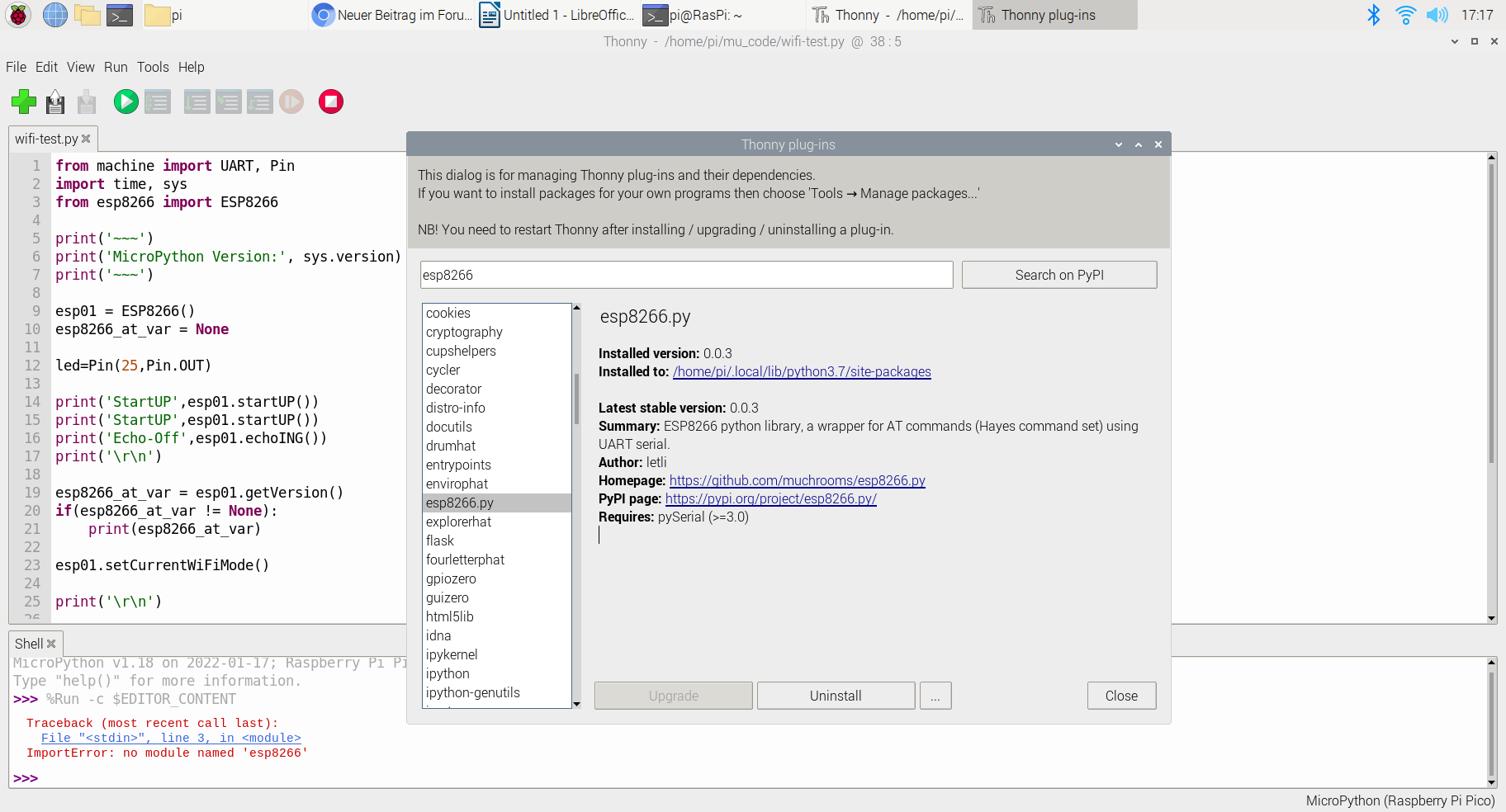Click the Step out toolbar icon
This screenshot has width=1506, height=812.
tap(259, 101)
